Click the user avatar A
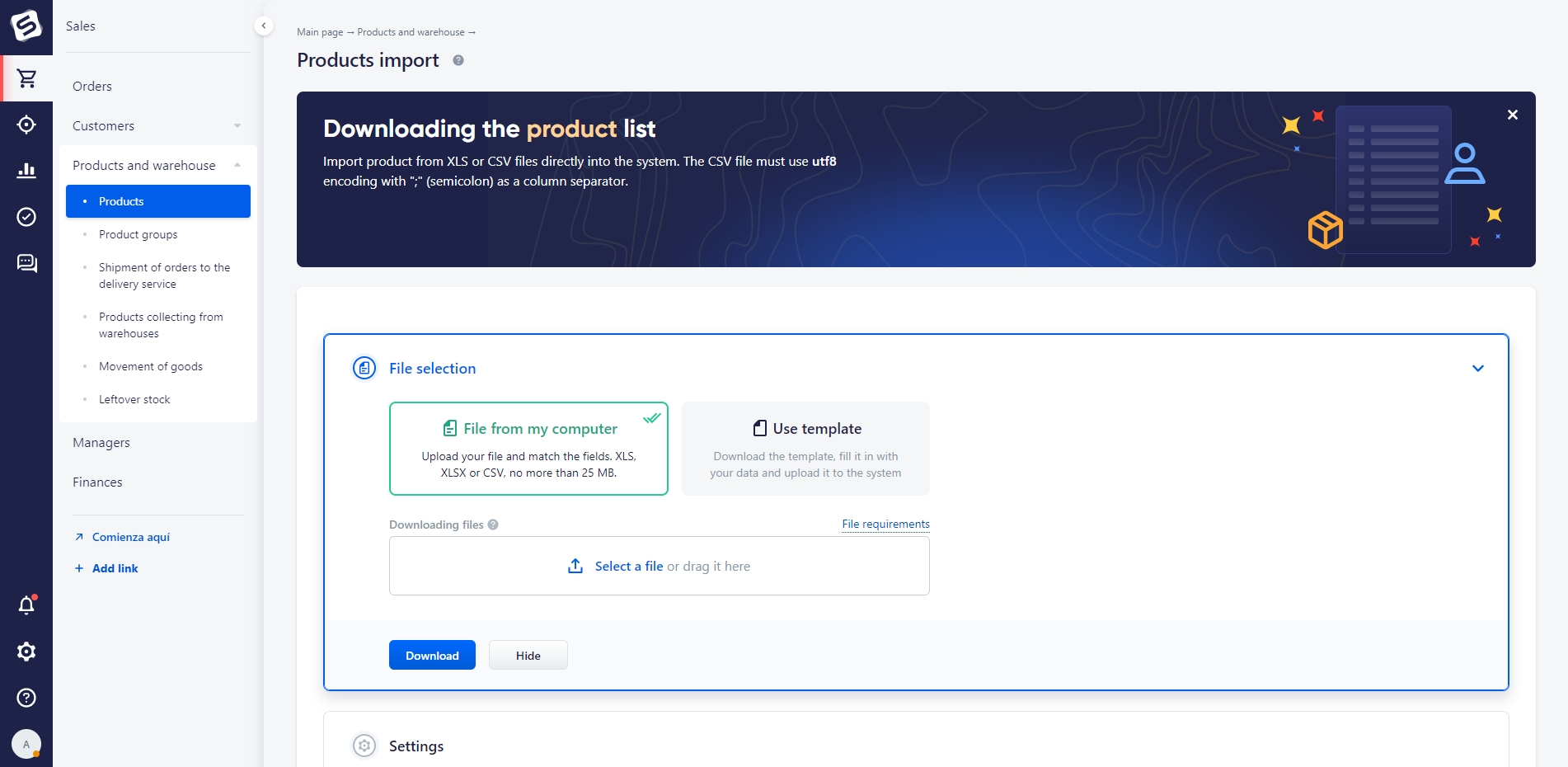The height and width of the screenshot is (767, 1568). (26, 744)
